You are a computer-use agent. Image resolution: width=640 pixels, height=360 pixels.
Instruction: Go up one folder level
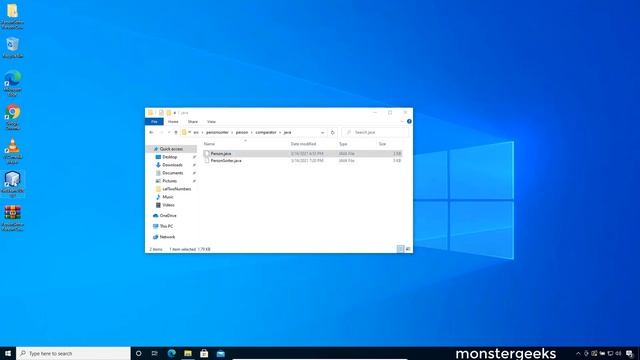176,132
